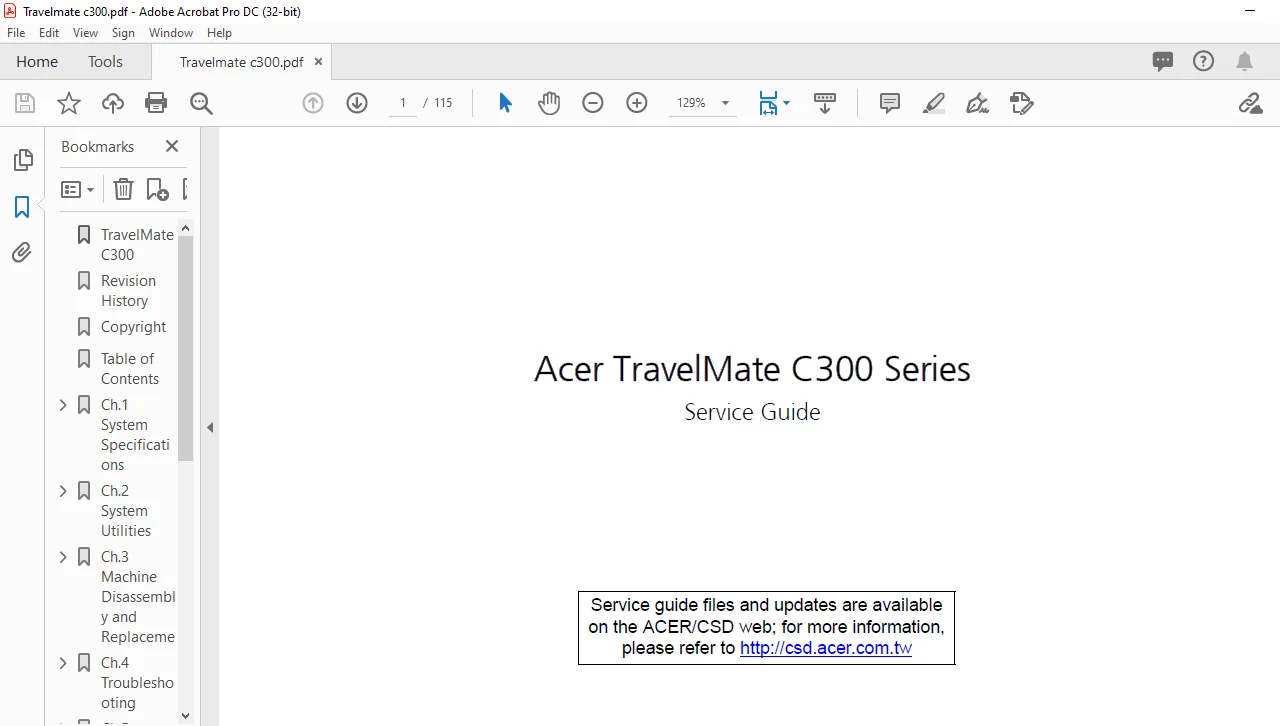Expand Ch.1 System Specifications bookmark

click(x=63, y=405)
